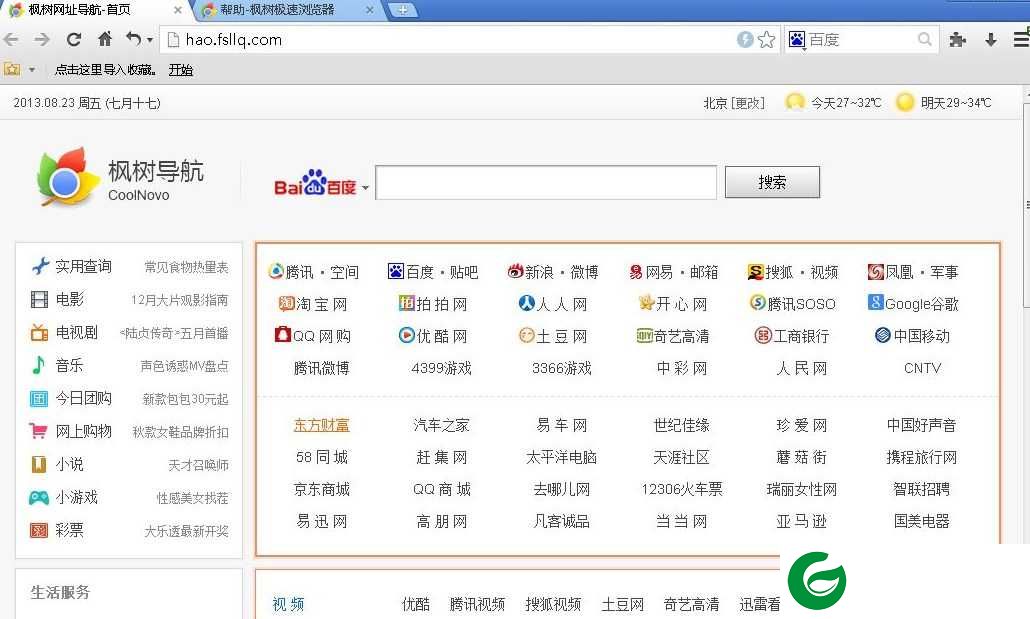
Task: Click the 枫树导航 CoolNovo logo
Action: 120,177
